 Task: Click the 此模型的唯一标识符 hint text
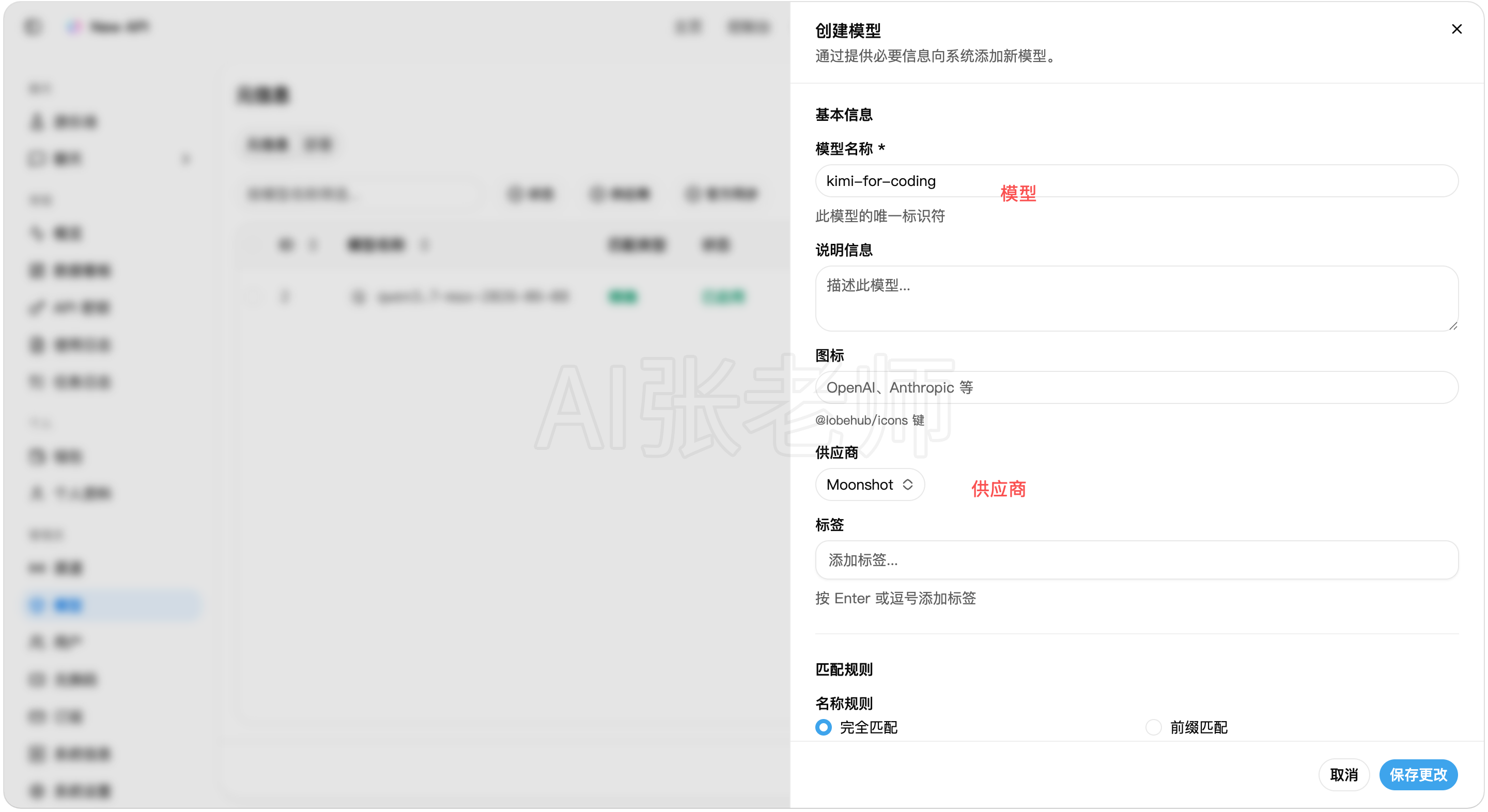880,216
